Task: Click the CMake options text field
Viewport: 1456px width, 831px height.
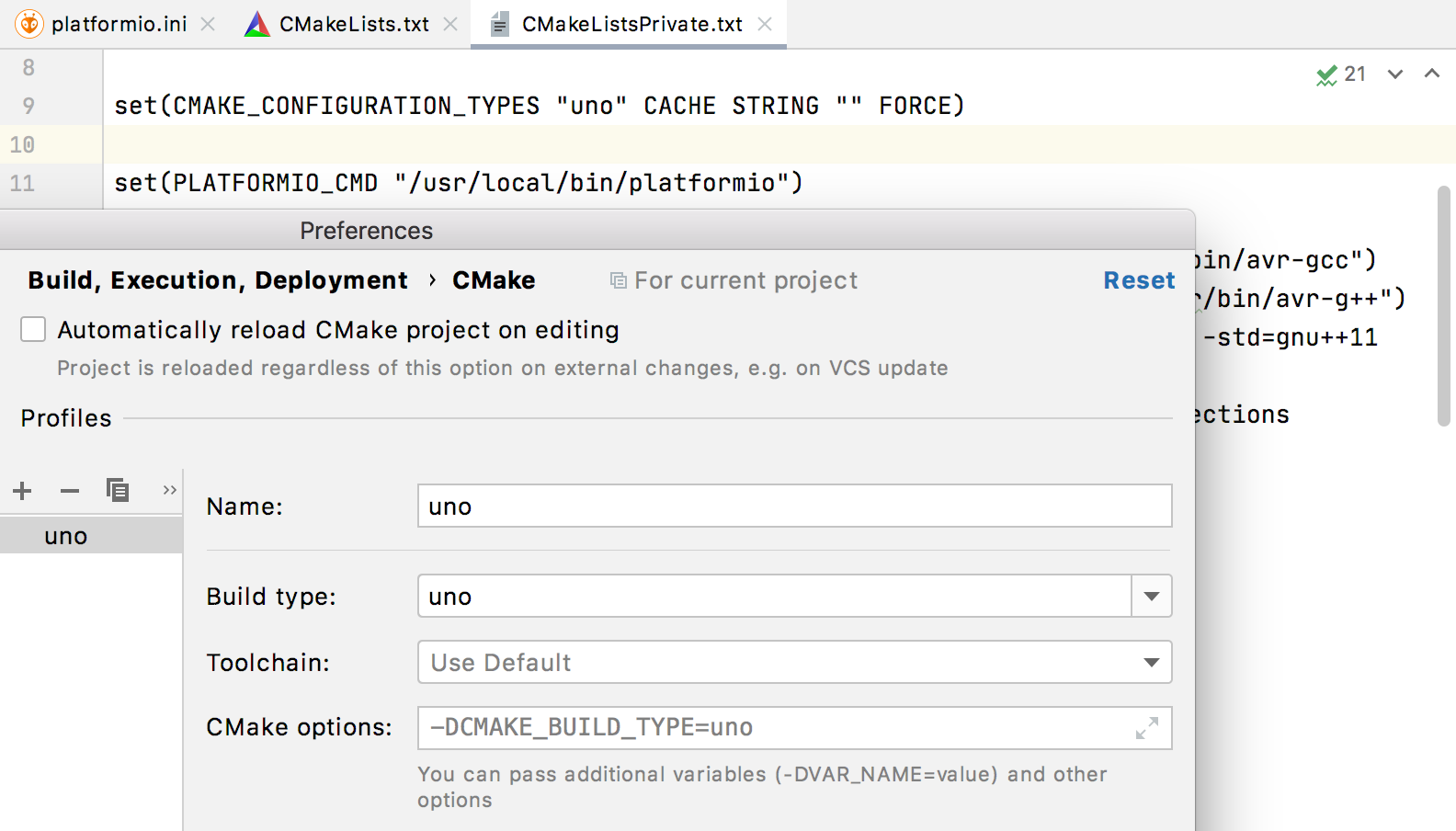Action: 772,728
